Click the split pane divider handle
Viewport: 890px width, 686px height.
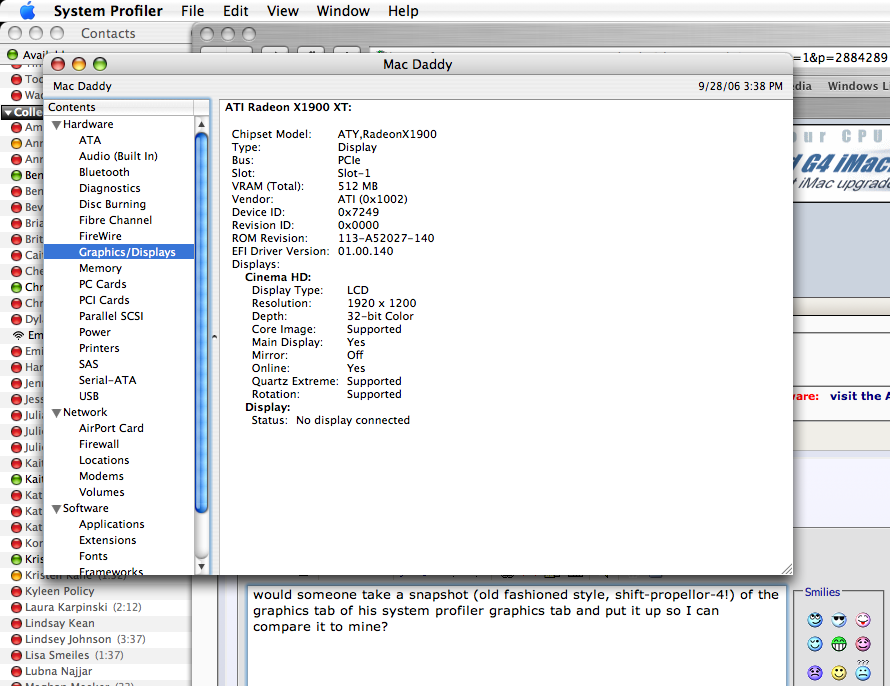[215, 337]
